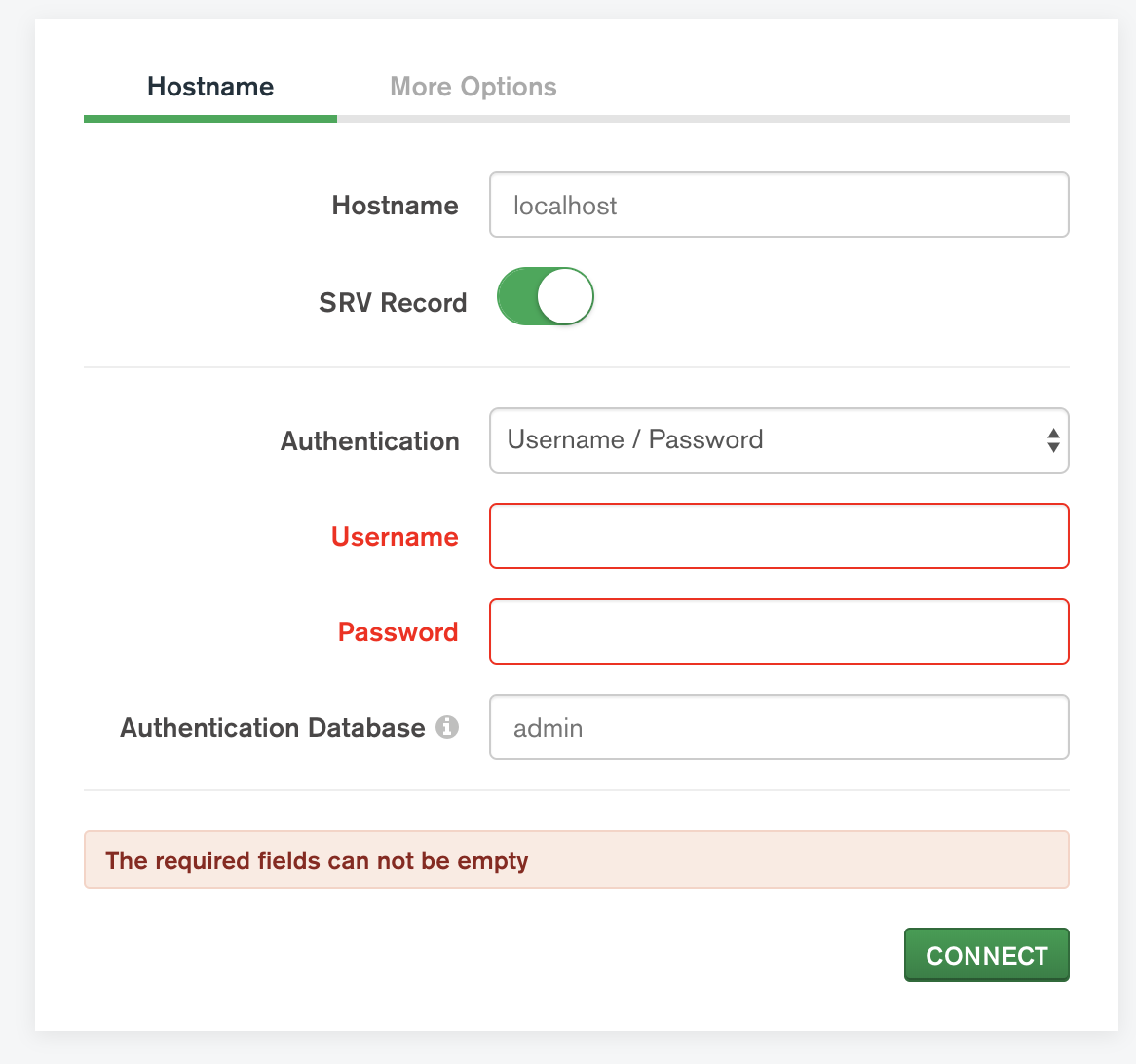1136x1064 pixels.
Task: Select the Hostname tab
Action: tap(210, 87)
